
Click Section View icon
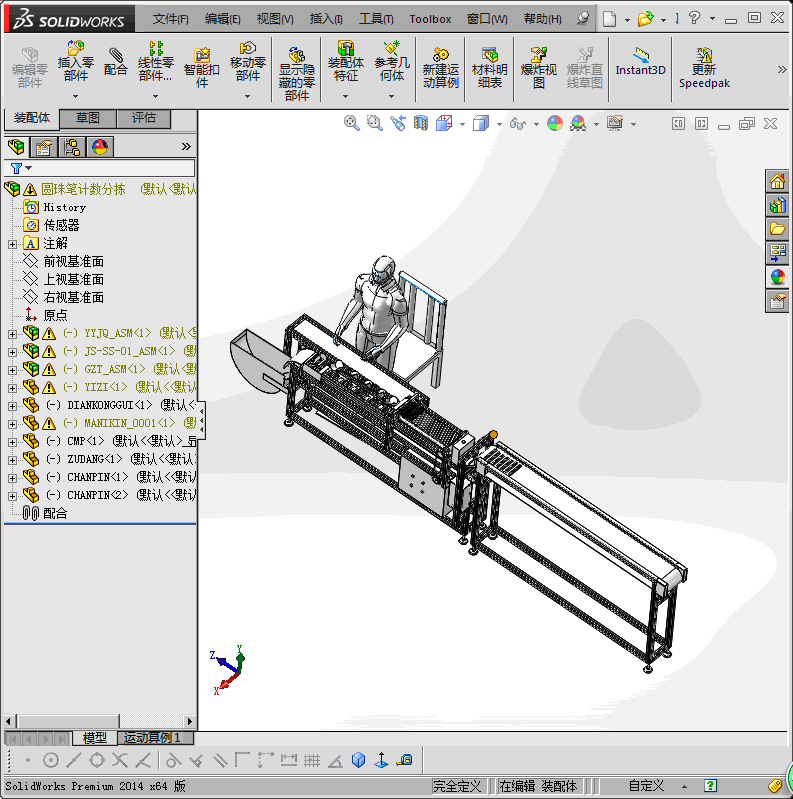pos(421,123)
